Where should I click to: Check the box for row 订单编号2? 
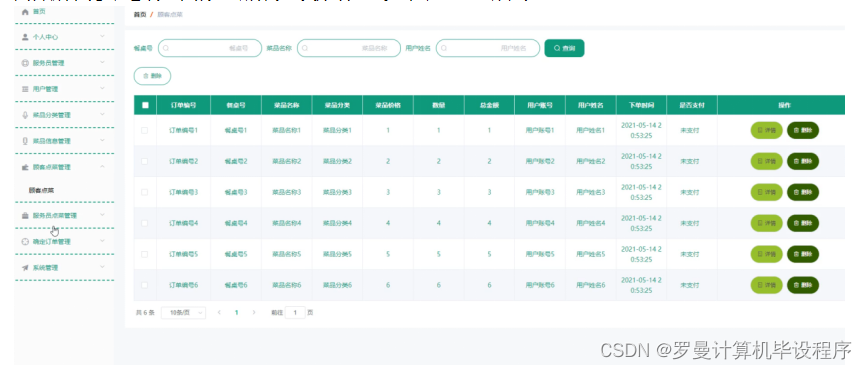[145, 162]
